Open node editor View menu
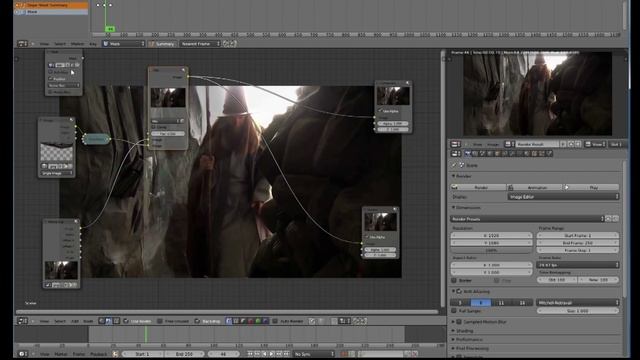The height and width of the screenshot is (360, 640). pyautogui.click(x=44, y=321)
